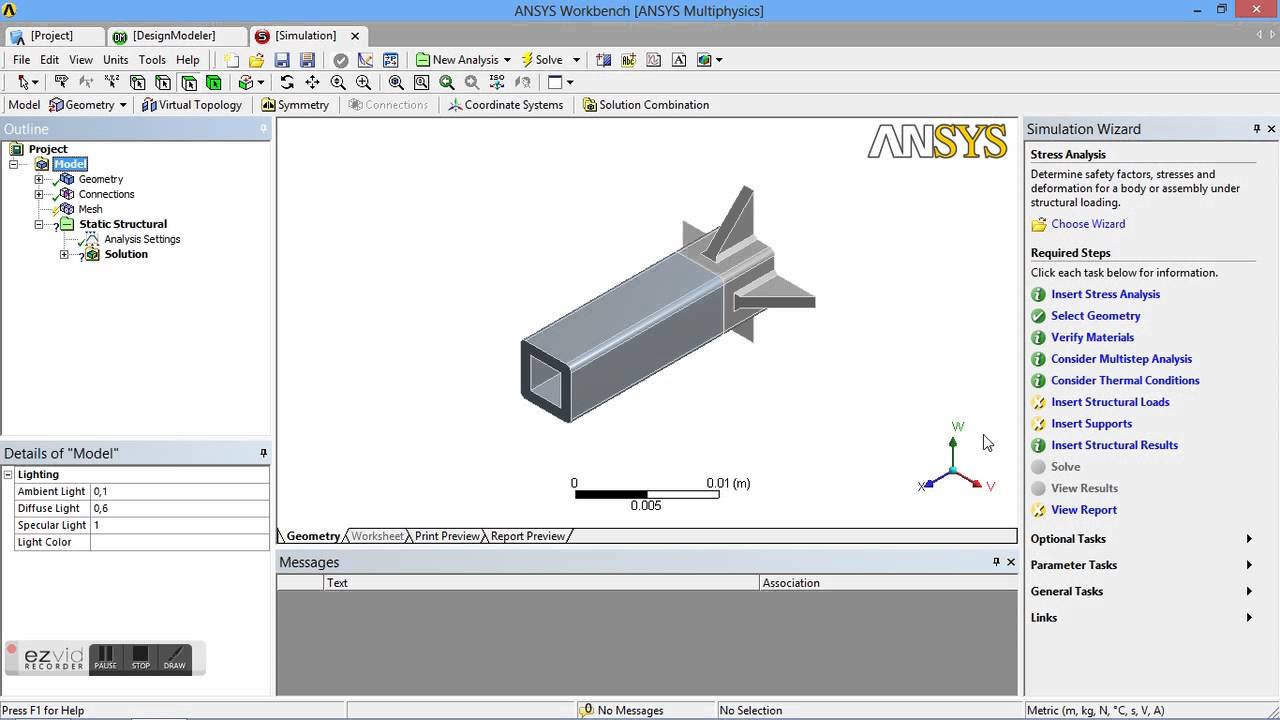Switch to the Worksheet tab
Screen dimensions: 1280x720
click(377, 536)
